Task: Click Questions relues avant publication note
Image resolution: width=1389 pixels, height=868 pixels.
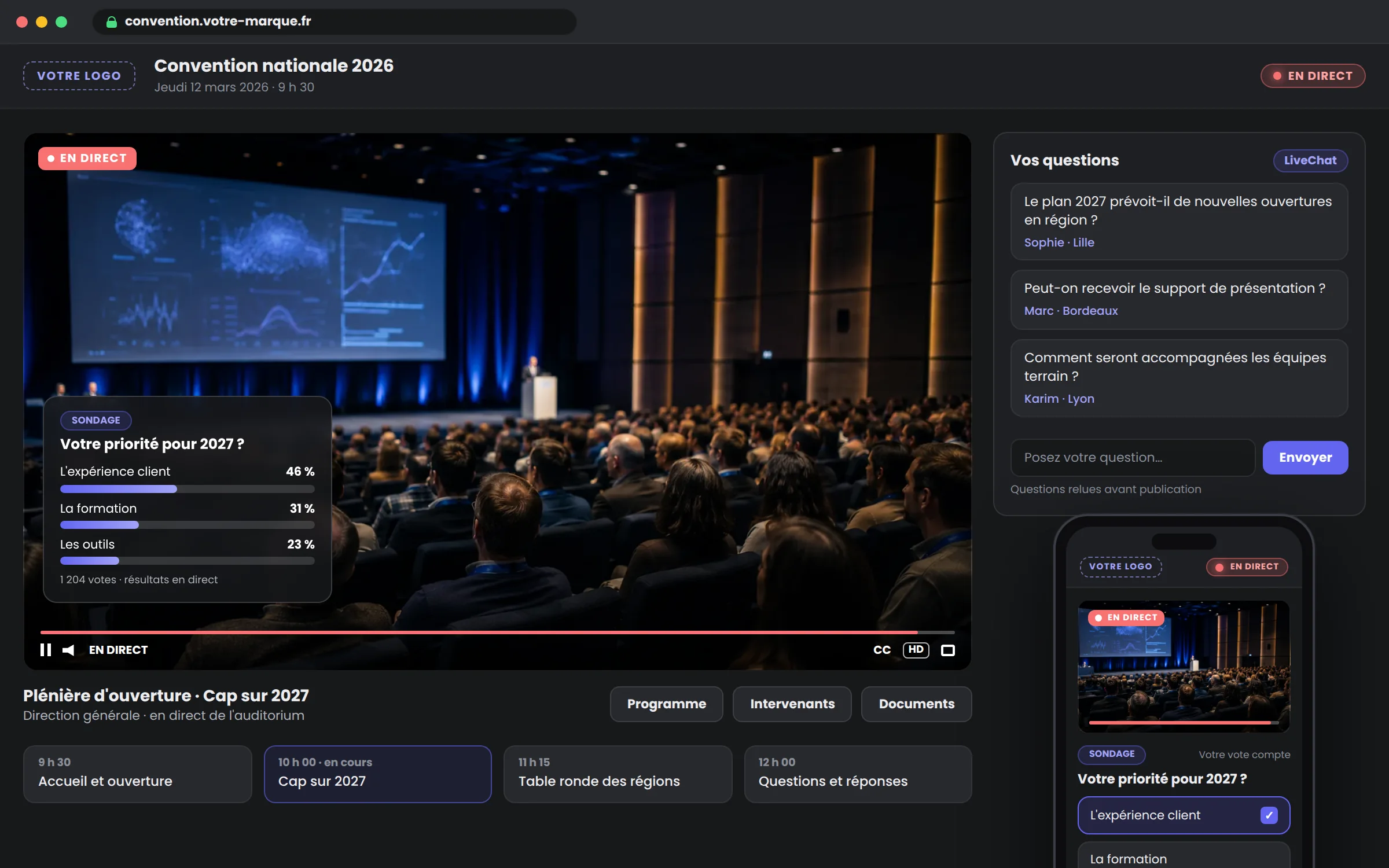Action: (x=1105, y=489)
